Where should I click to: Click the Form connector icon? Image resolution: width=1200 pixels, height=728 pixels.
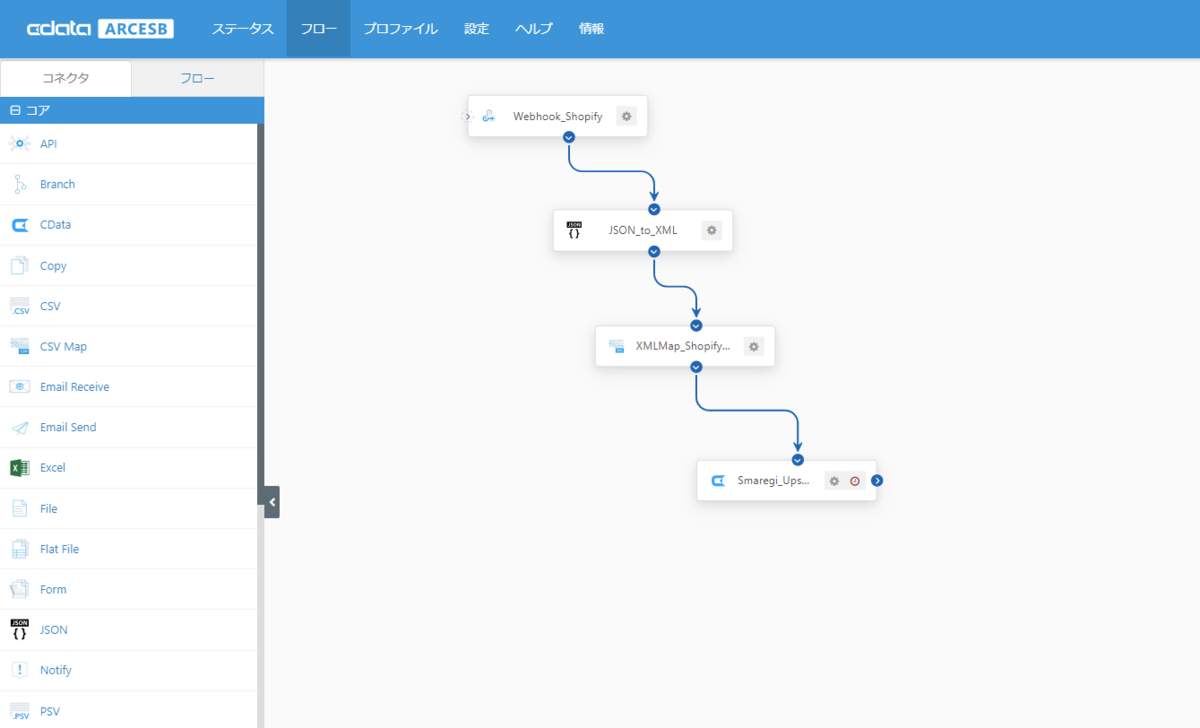(19, 590)
